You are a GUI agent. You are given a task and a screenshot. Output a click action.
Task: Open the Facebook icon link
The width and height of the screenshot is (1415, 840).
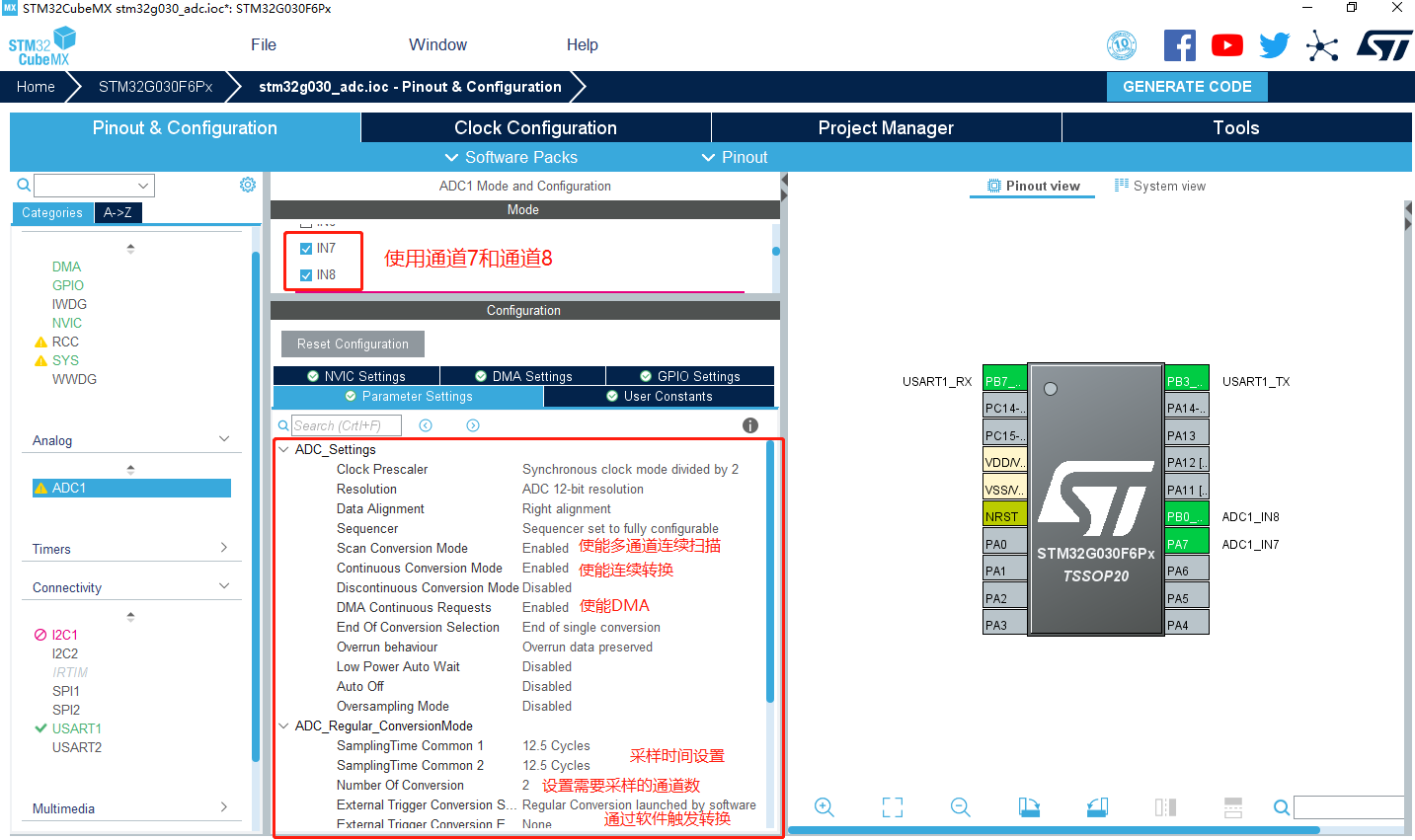[1180, 45]
